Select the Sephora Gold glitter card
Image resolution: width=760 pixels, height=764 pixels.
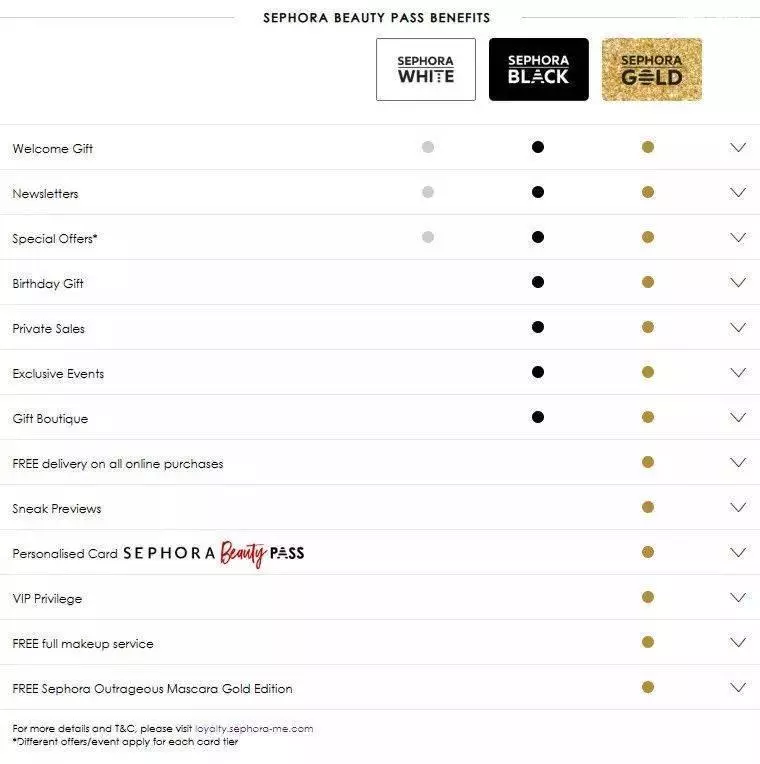click(x=652, y=70)
